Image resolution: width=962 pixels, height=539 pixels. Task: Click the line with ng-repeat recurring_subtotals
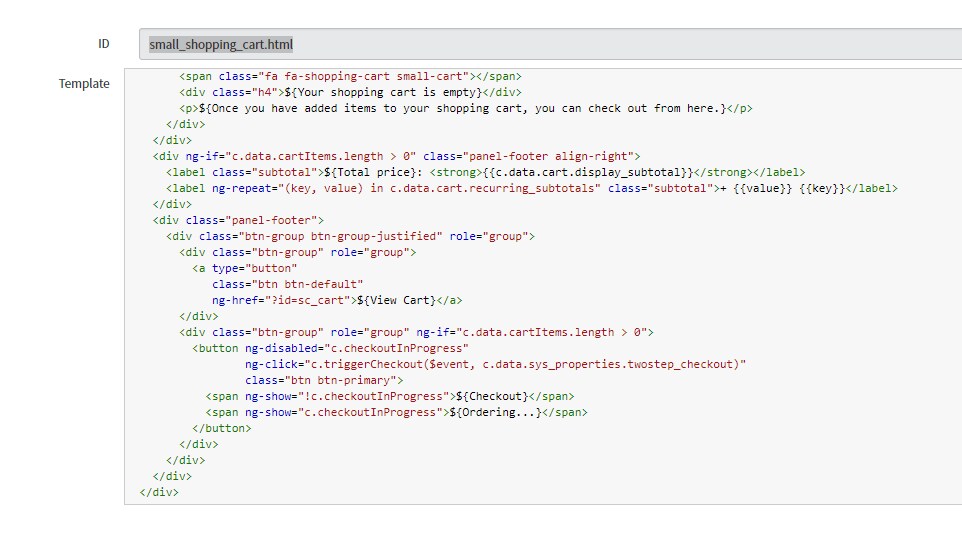click(531, 188)
